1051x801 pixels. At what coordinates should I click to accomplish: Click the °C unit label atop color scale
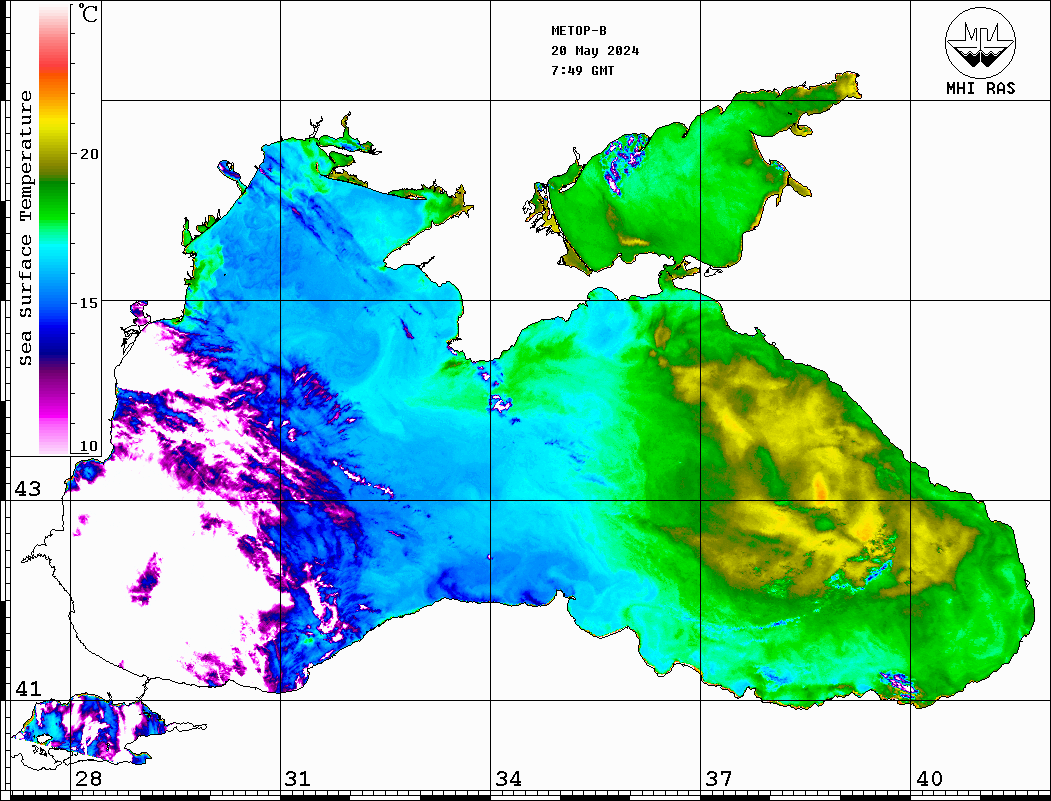click(88, 13)
